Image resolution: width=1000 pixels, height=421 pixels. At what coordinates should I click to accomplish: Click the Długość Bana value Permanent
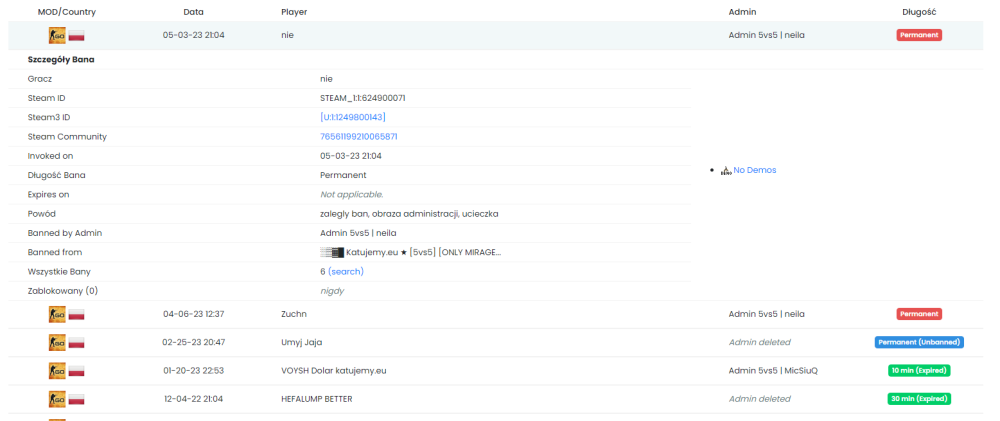pyautogui.click(x=343, y=175)
